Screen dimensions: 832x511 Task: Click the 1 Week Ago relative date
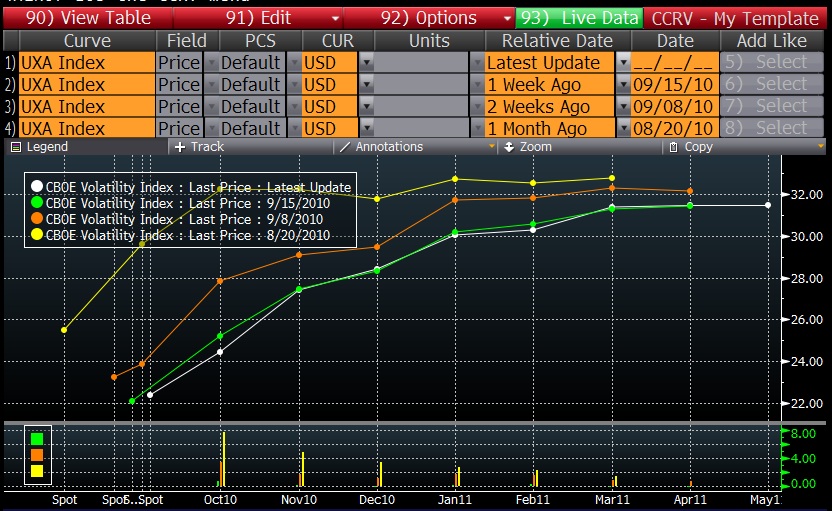549,84
